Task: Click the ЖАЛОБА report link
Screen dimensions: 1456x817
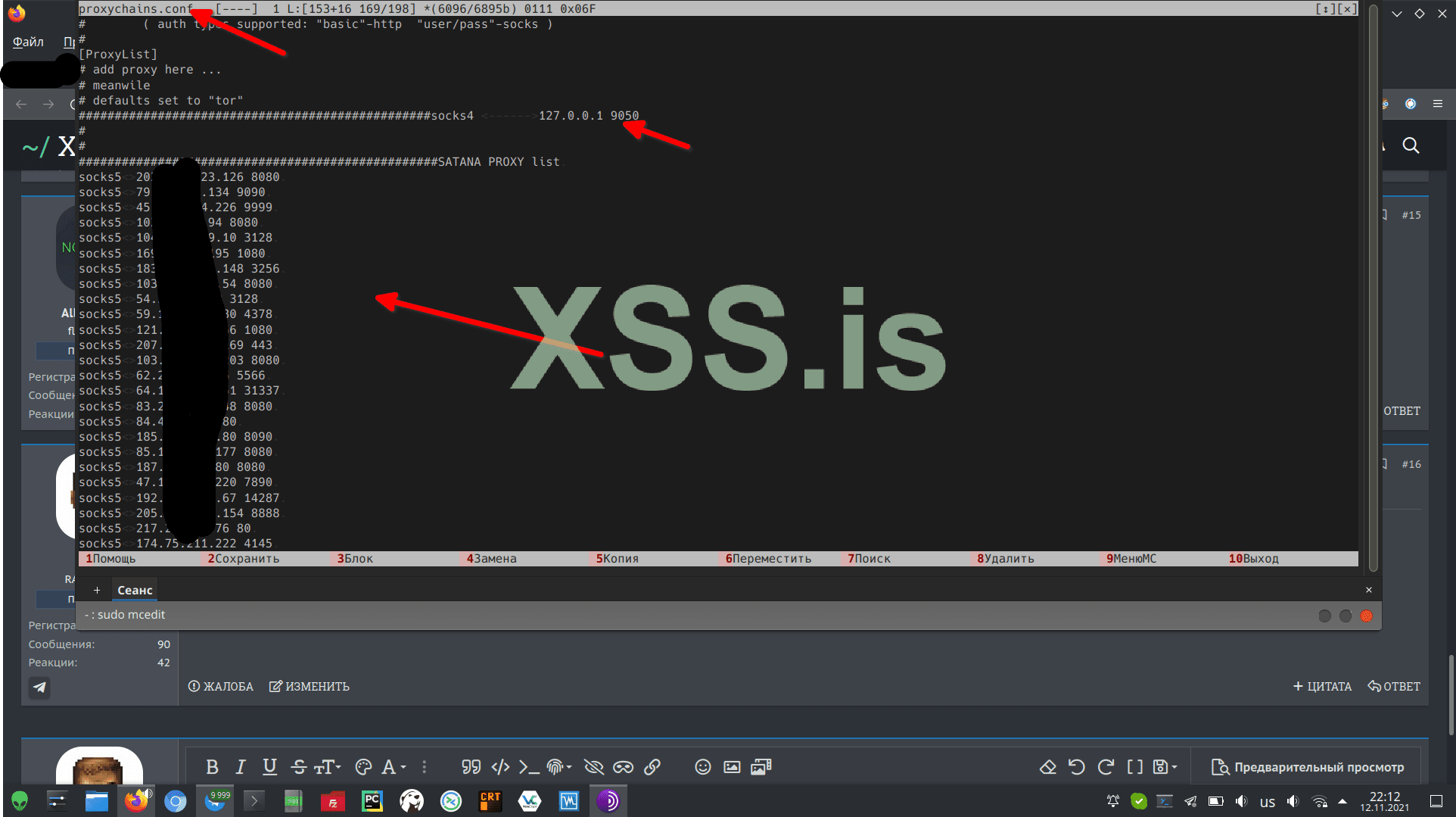Action: pos(221,687)
